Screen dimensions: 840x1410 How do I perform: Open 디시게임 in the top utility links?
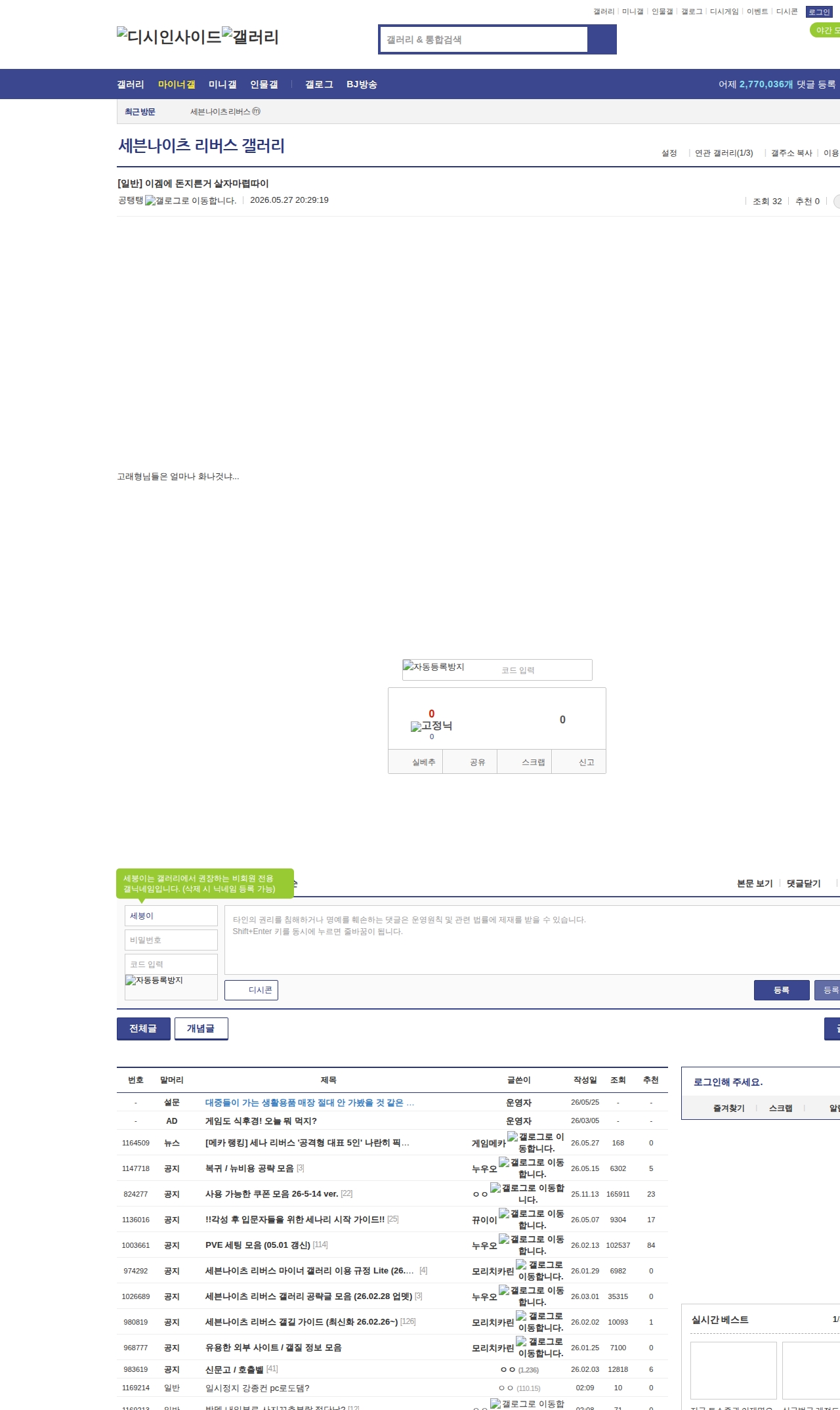724,12
